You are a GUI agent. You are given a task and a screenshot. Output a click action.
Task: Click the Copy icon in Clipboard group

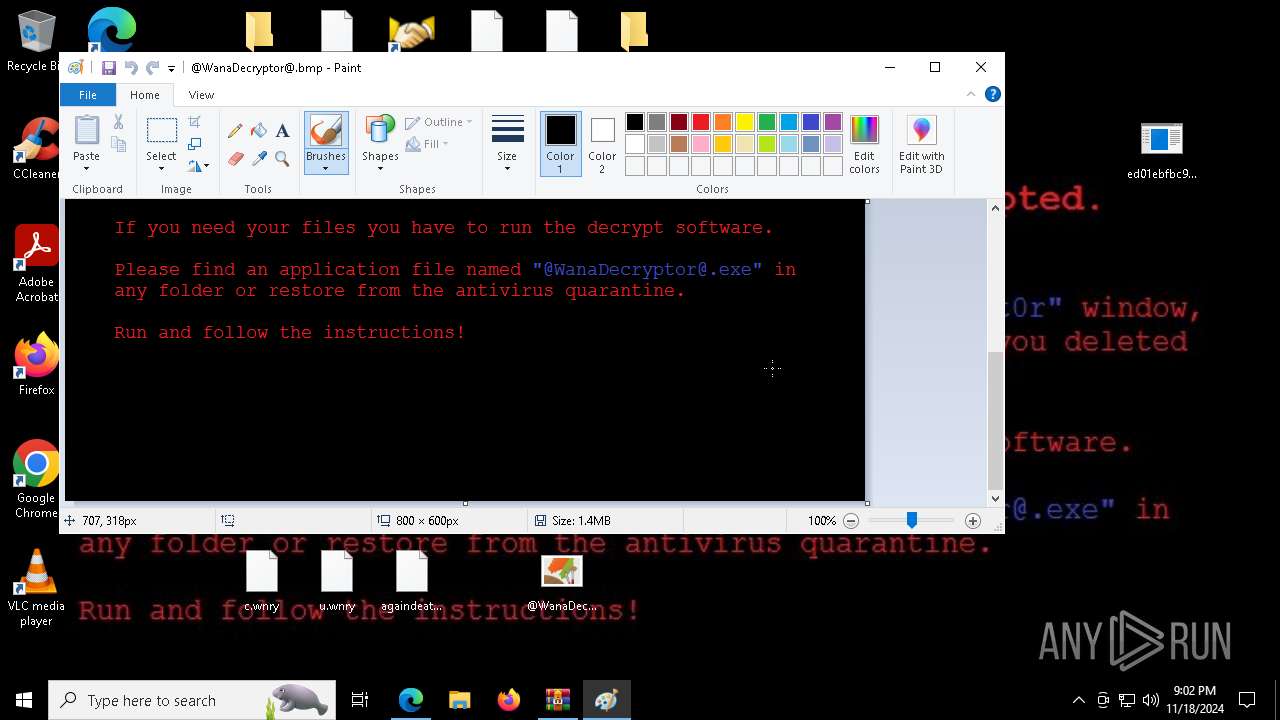(118, 145)
